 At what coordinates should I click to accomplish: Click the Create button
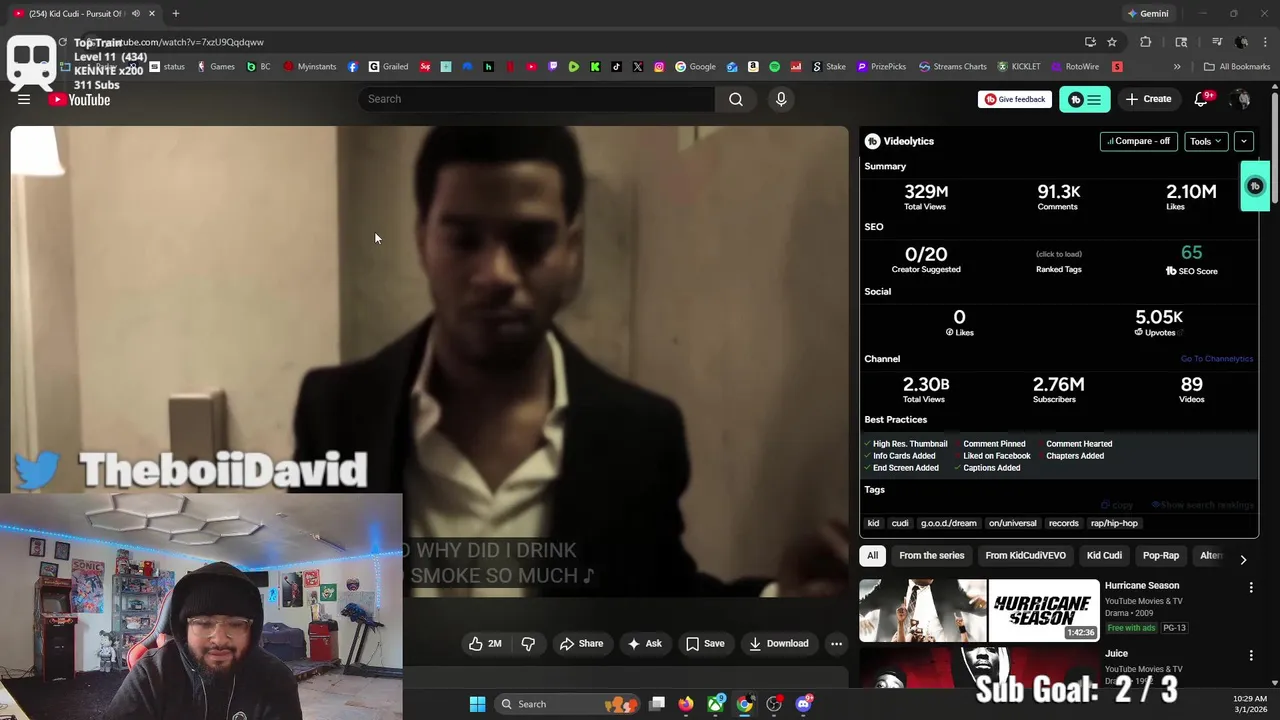tap(1148, 99)
